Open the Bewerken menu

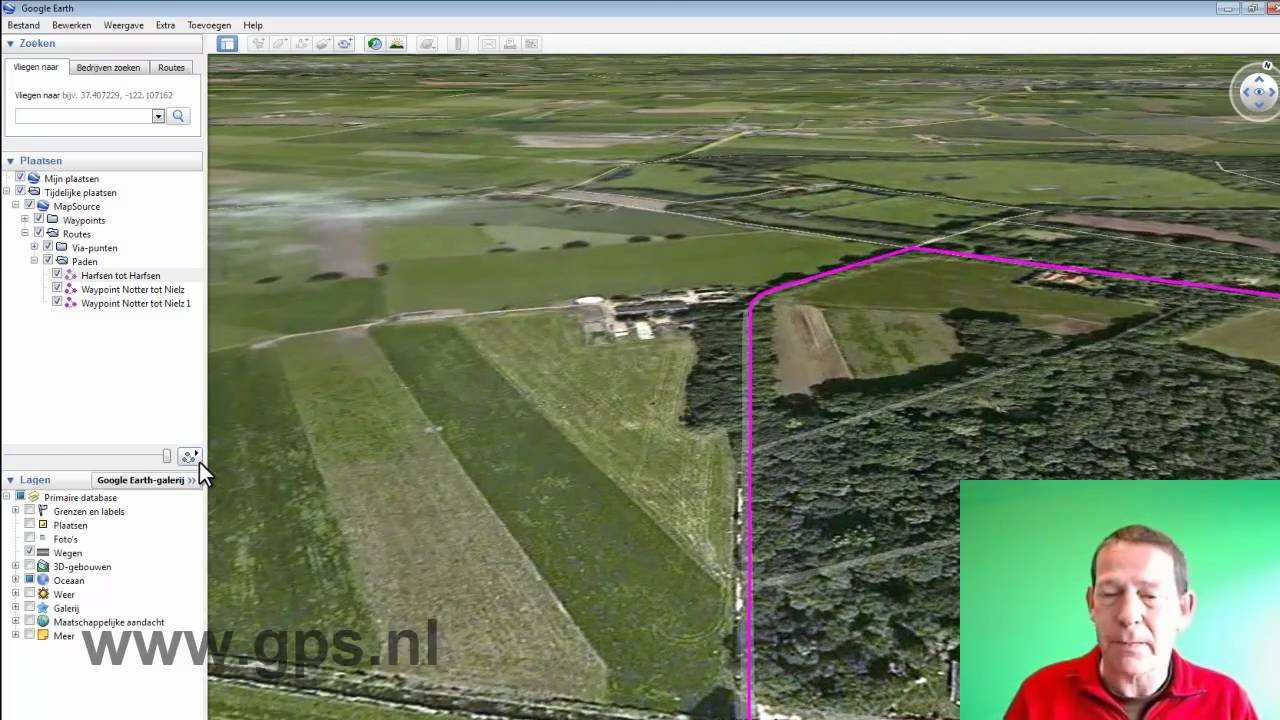point(71,25)
